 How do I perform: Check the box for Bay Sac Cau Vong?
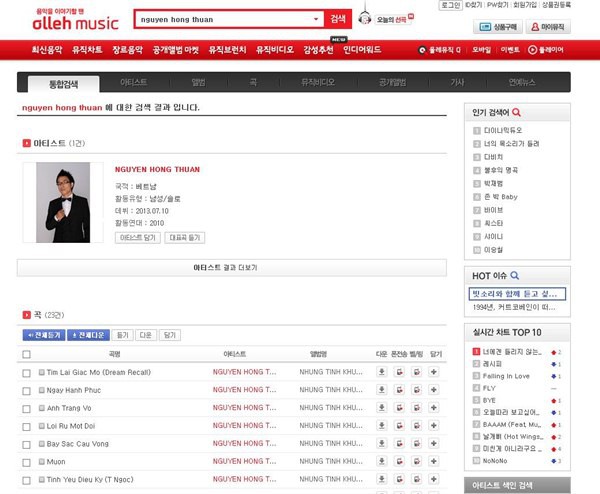click(26, 445)
